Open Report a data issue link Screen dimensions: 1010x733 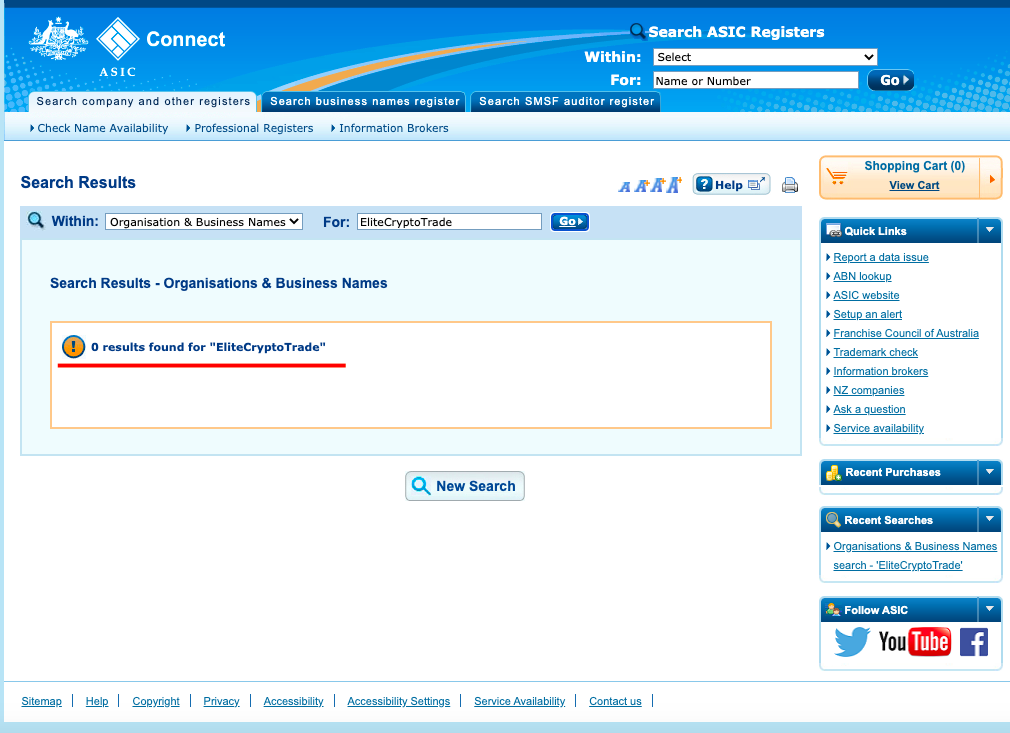tap(881, 257)
